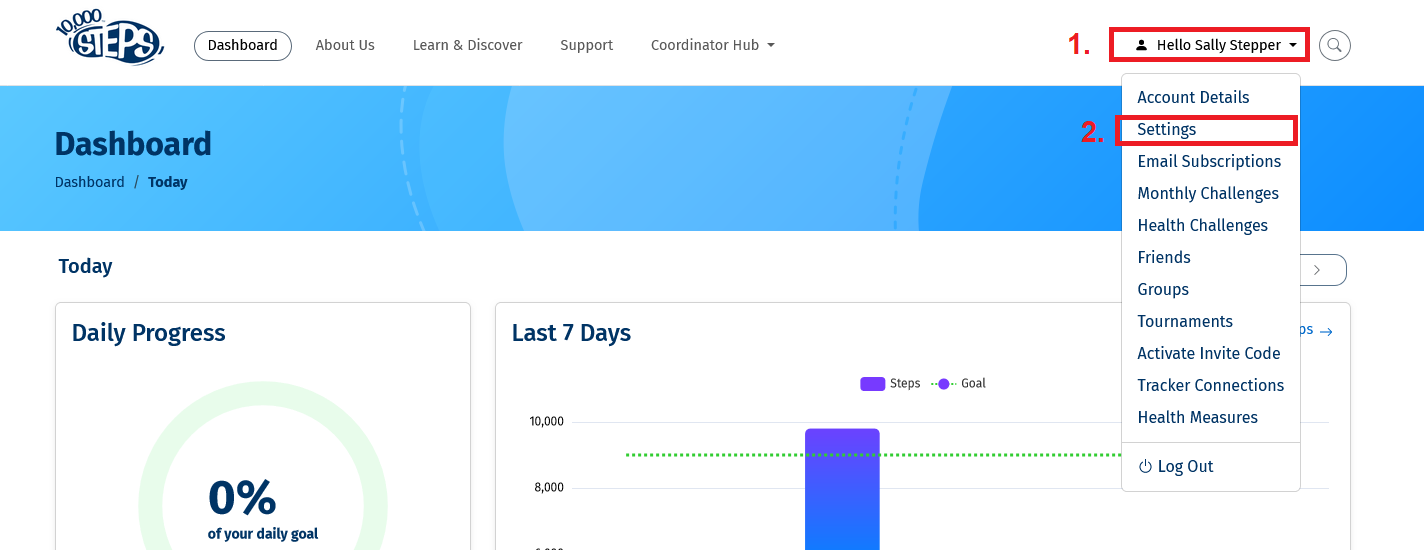Click the Daily Progress heading
Screen dimensions: 1424x550
pos(149,333)
